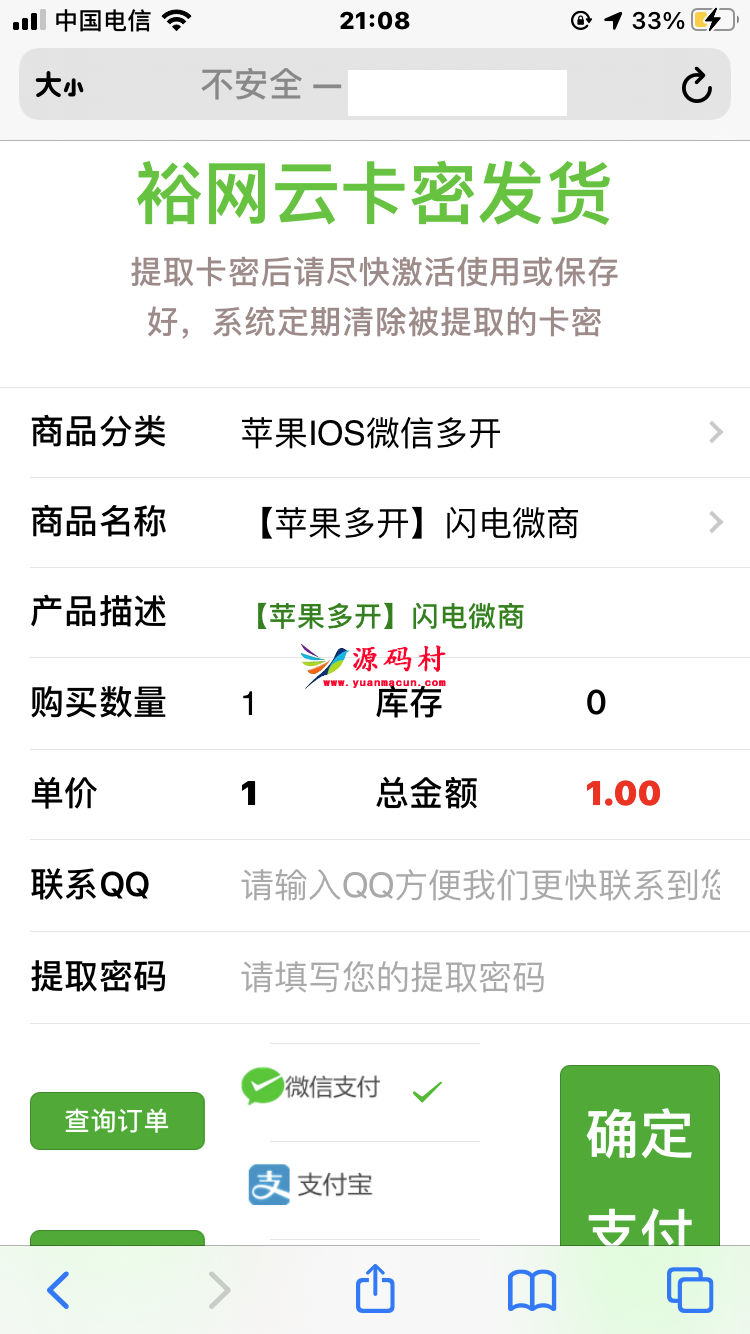
Task: Click the 查询订单 button
Action: 117,1121
